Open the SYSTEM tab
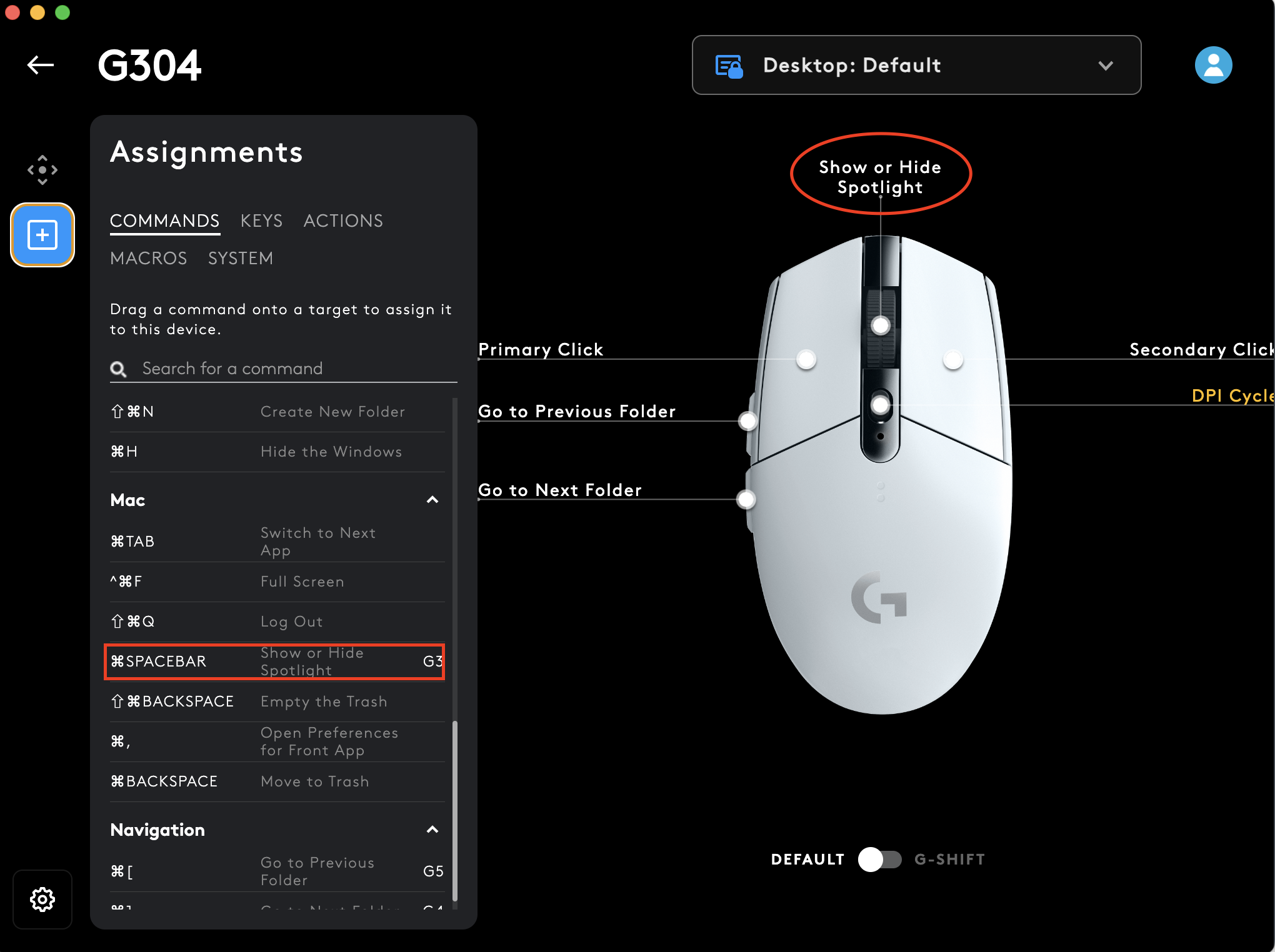 [240, 259]
